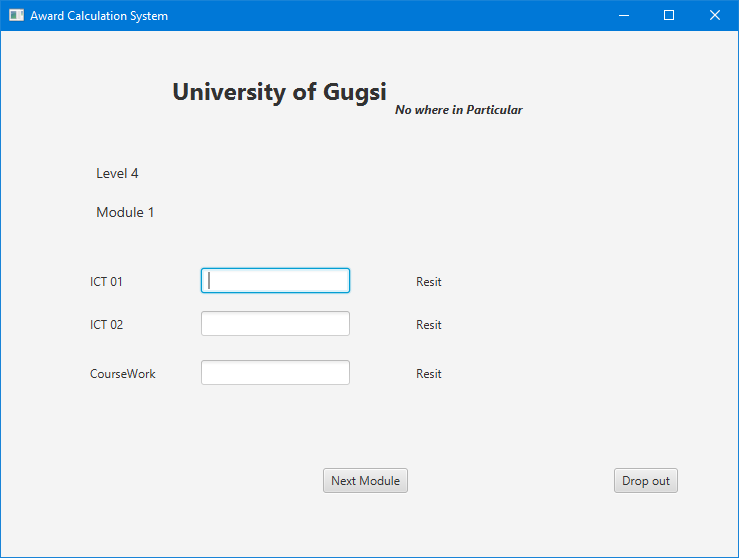Image resolution: width=739 pixels, height=558 pixels.
Task: Close the Award Calculation System window
Action: pyautogui.click(x=714, y=16)
